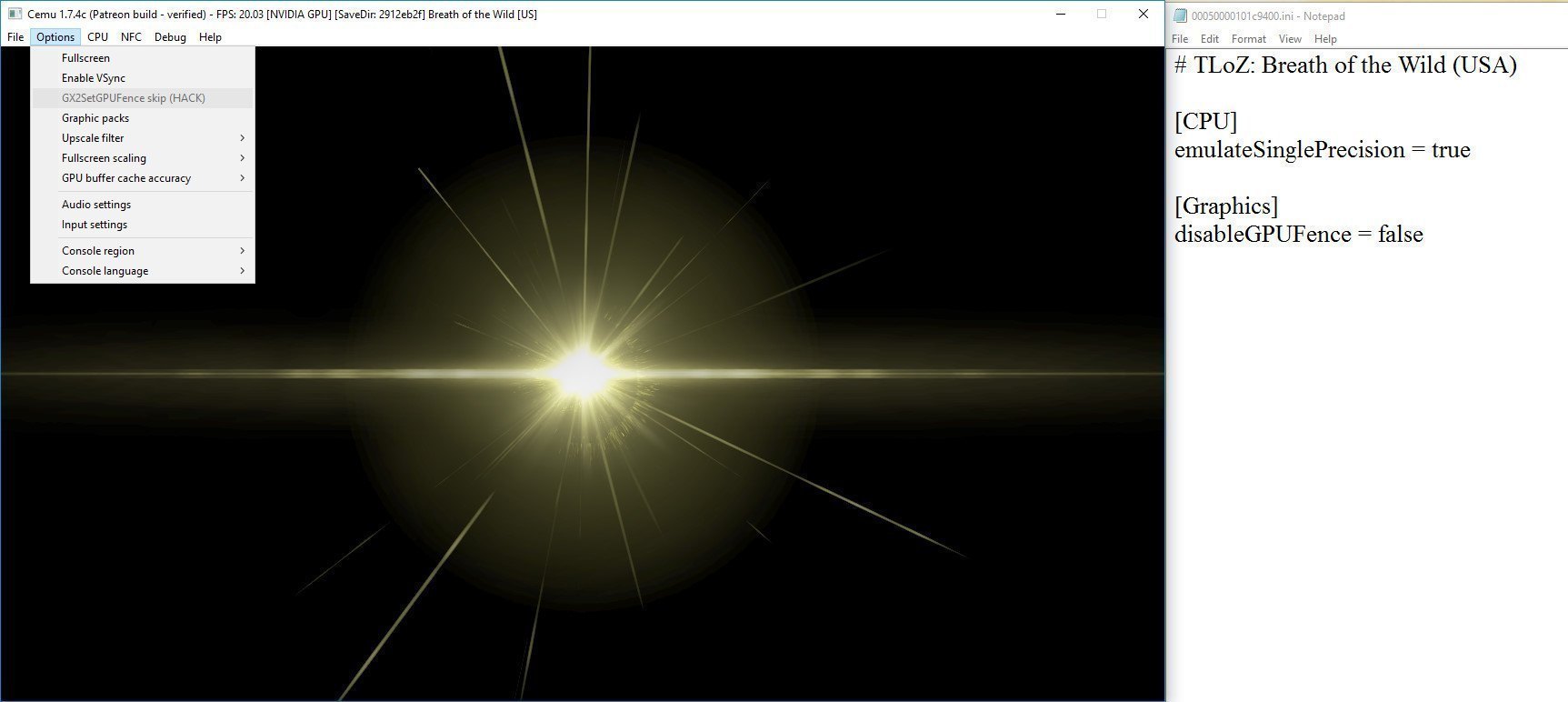This screenshot has width=1568, height=702.
Task: Open Graphic packs from Options menu
Action: (143, 118)
